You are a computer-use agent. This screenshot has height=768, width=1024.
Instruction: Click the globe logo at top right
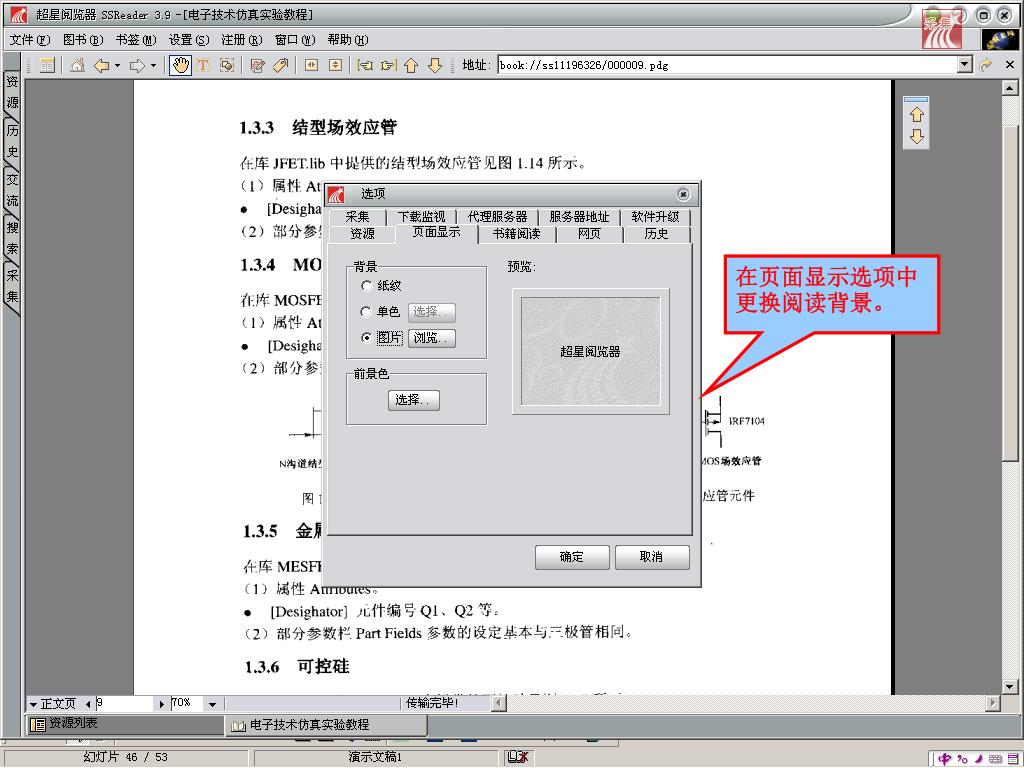pos(1000,40)
